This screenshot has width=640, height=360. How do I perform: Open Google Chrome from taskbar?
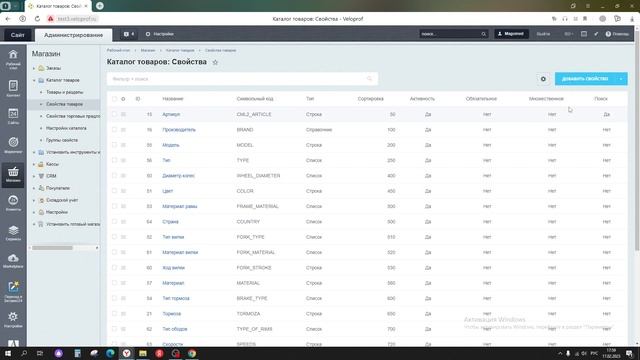[x=192, y=353]
